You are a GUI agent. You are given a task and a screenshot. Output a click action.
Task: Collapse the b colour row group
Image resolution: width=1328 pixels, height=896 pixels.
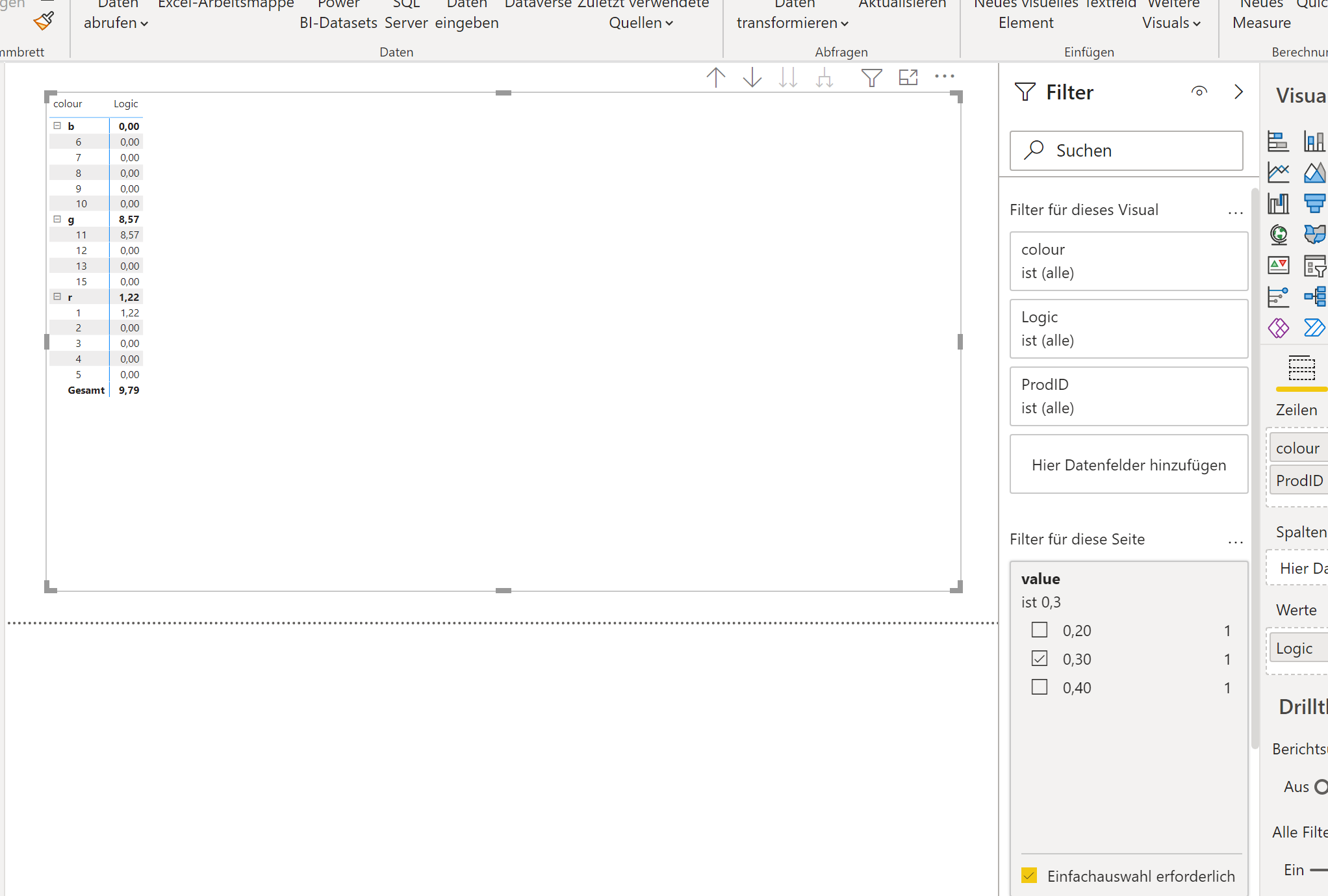[x=57, y=125]
